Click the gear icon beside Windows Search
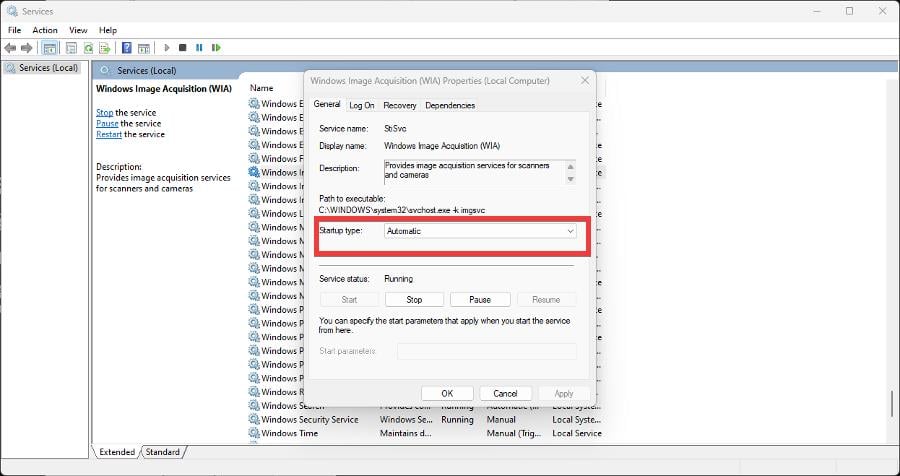 pyautogui.click(x=254, y=406)
